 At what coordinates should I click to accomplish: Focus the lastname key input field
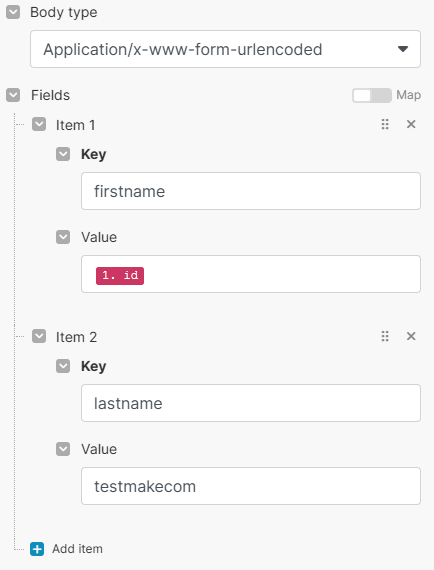pos(251,403)
